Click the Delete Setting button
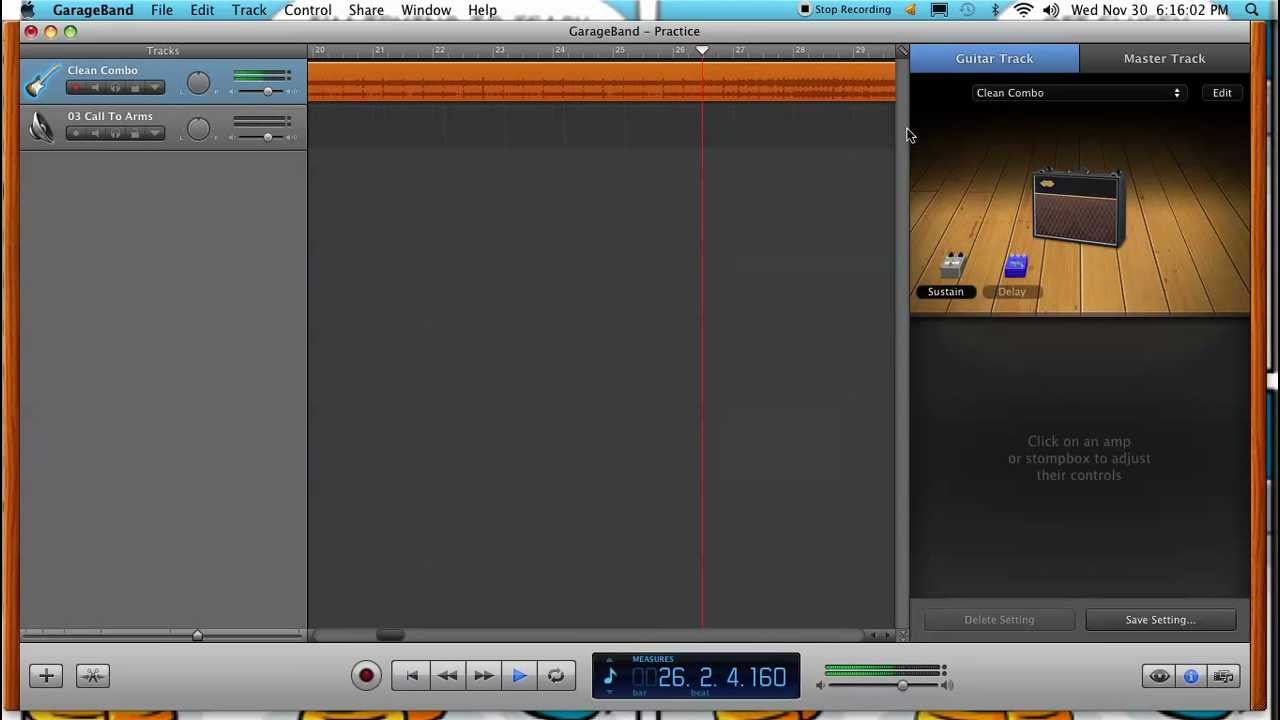This screenshot has height=720, width=1280. [x=999, y=620]
